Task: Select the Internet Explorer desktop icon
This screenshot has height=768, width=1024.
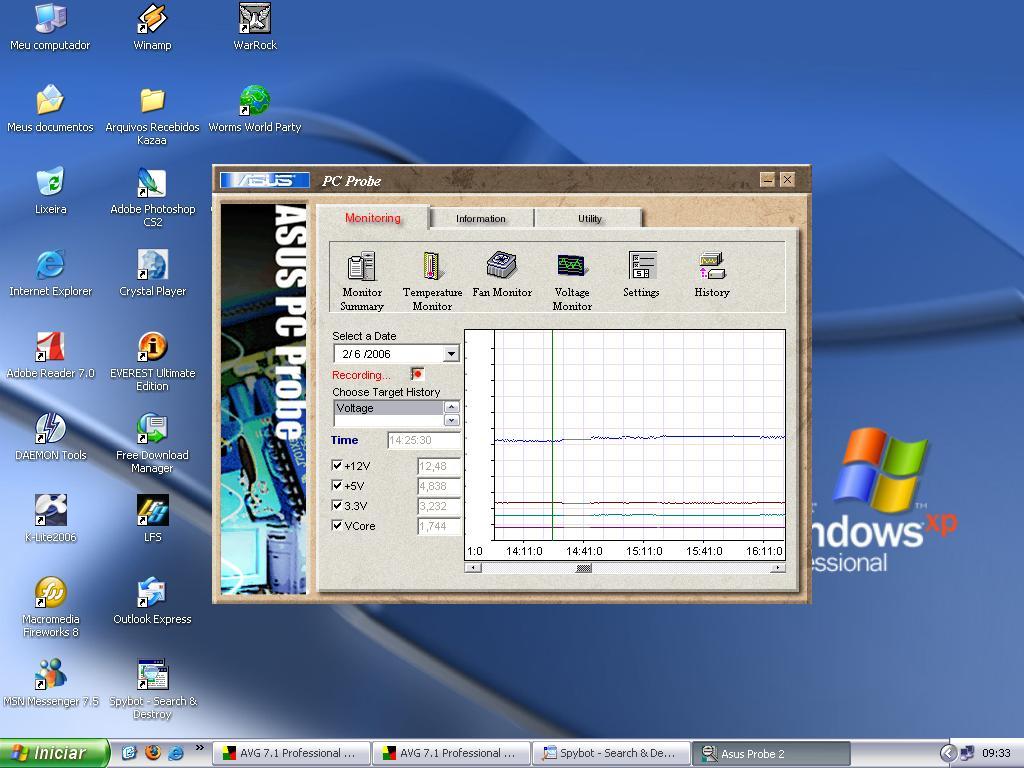Action: pos(50,273)
